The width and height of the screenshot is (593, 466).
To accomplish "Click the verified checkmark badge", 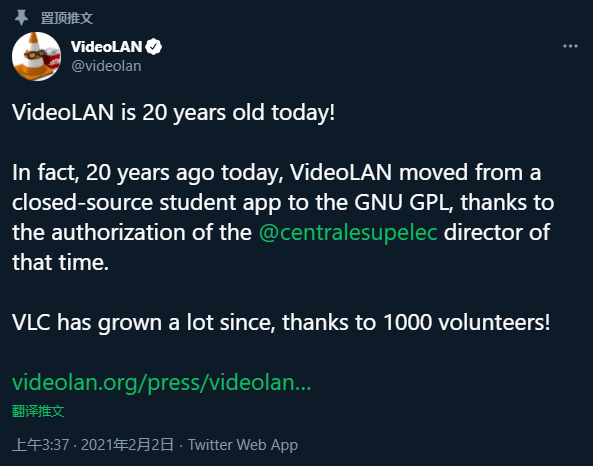I will [154, 47].
